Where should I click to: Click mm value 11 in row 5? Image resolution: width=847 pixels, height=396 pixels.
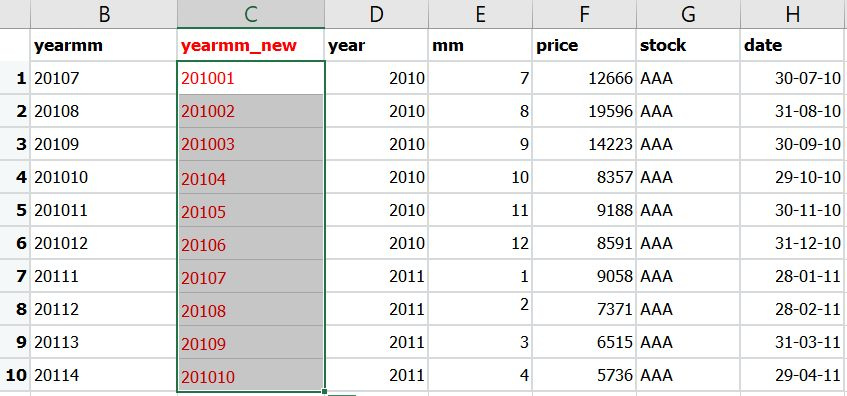point(480,210)
